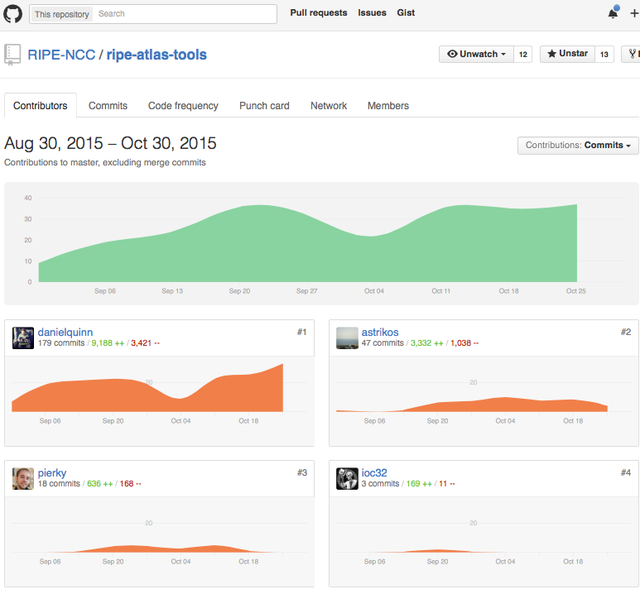Open the notifications bell icon
Image resolution: width=640 pixels, height=594 pixels.
pos(613,13)
